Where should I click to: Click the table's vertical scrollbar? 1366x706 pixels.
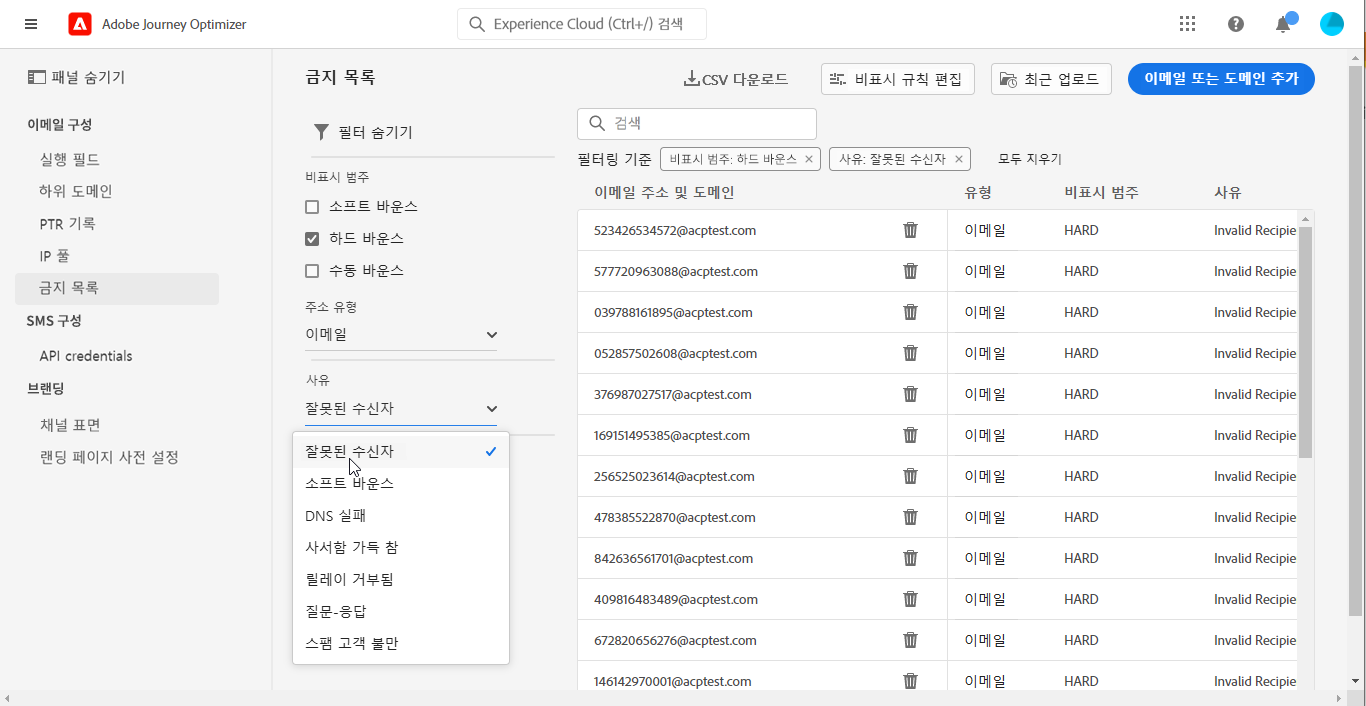1305,340
